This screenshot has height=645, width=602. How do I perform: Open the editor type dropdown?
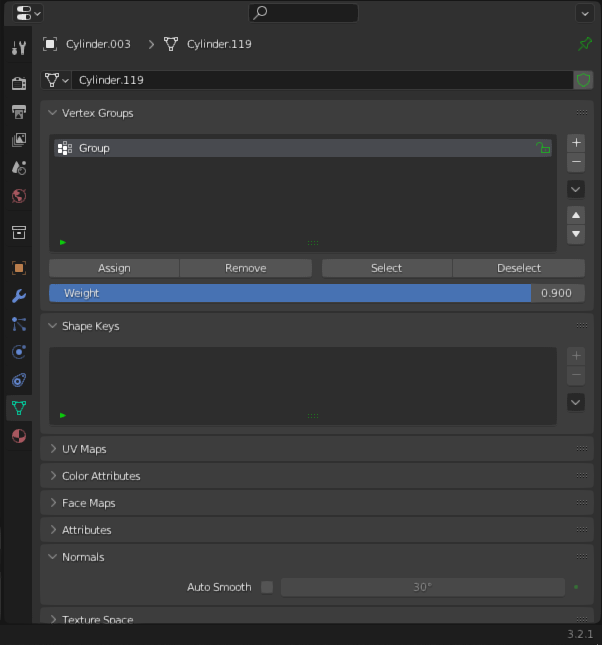(28, 13)
